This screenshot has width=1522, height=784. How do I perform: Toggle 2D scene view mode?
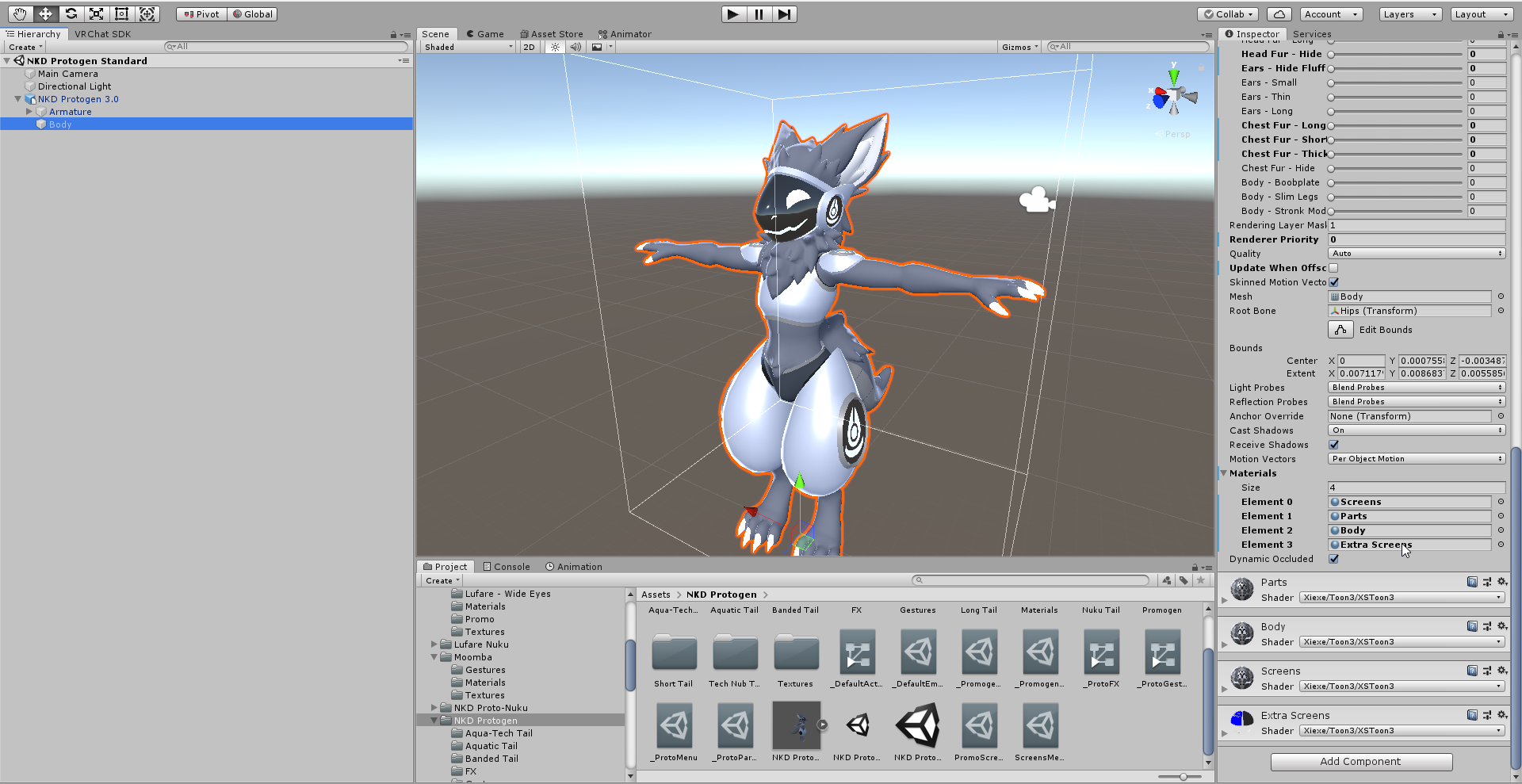click(x=529, y=47)
